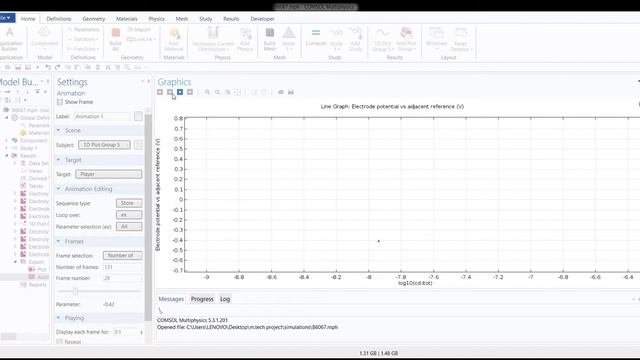Open the 1D Plot Group 5 ribbon dropdown
Viewport: 640px width, 360px height.
(x=382, y=39)
